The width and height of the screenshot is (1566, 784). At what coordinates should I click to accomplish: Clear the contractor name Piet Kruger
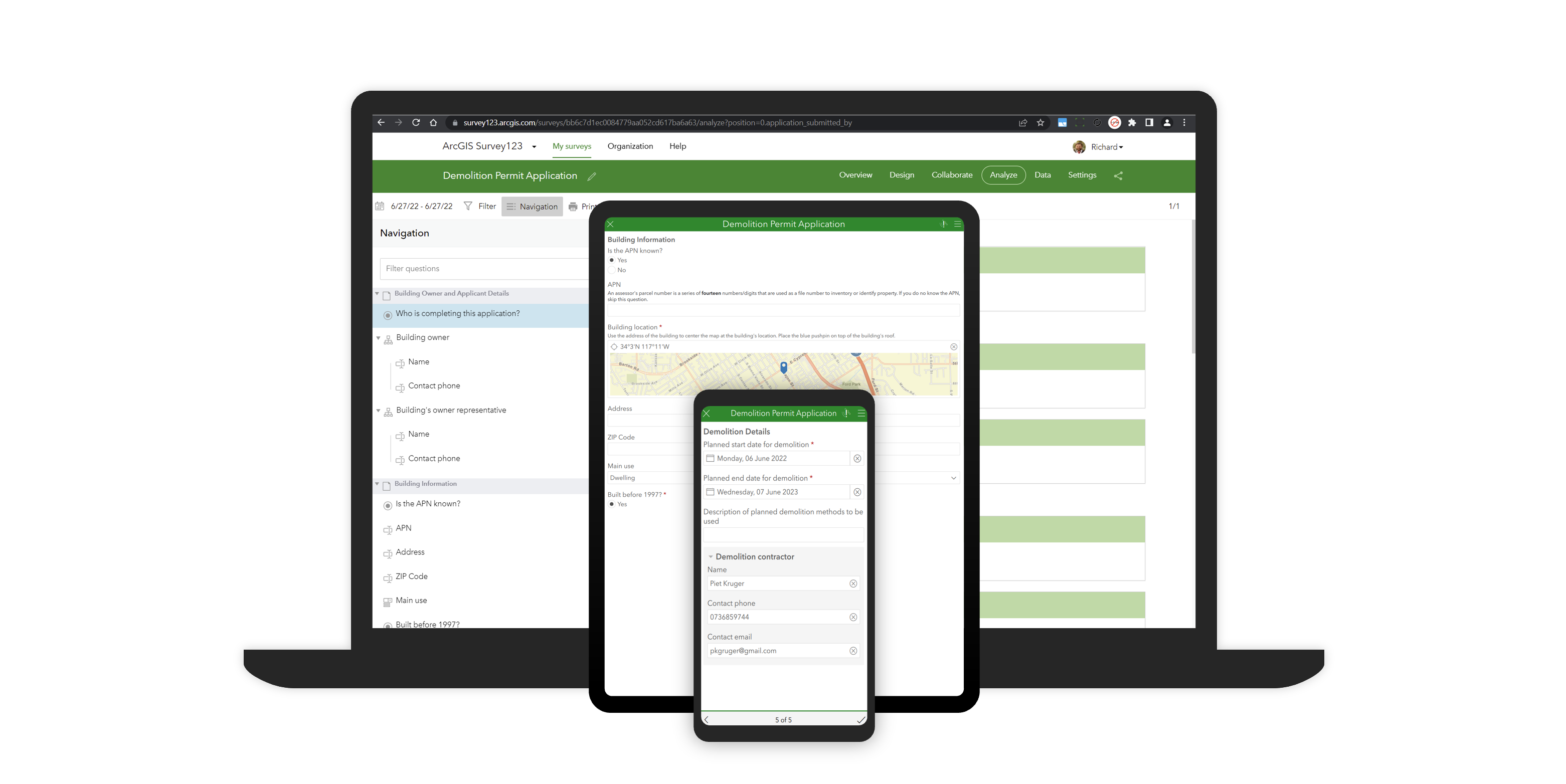coord(853,583)
